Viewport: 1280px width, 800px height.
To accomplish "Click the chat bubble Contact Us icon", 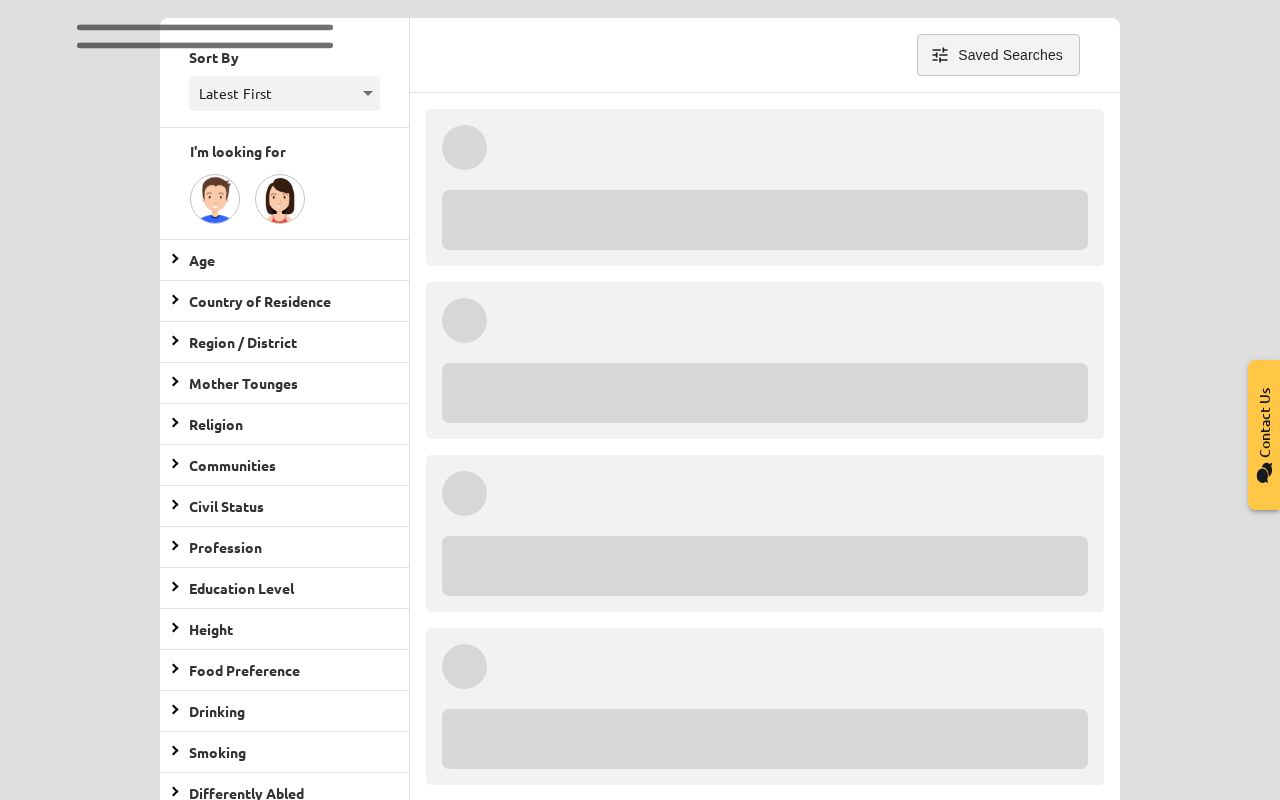I will [1264, 473].
